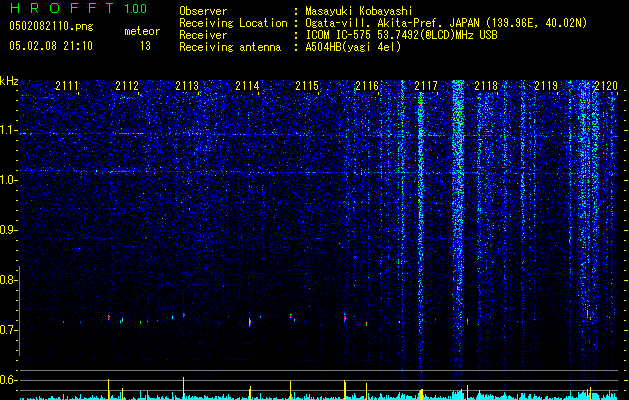Click the 1.0 kHz axis label

[8, 181]
